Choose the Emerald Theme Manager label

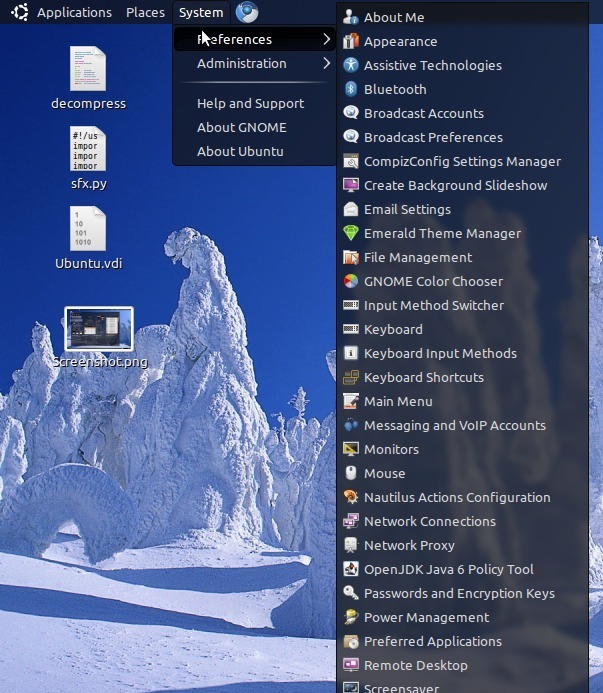click(442, 233)
